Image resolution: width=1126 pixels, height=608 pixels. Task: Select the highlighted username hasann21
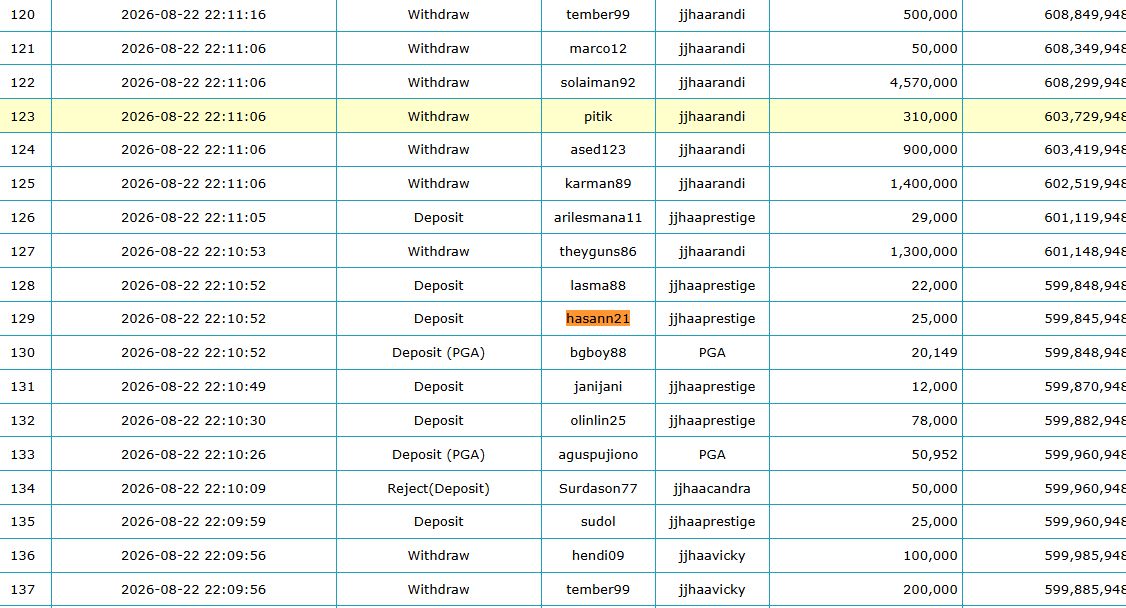tap(597, 319)
